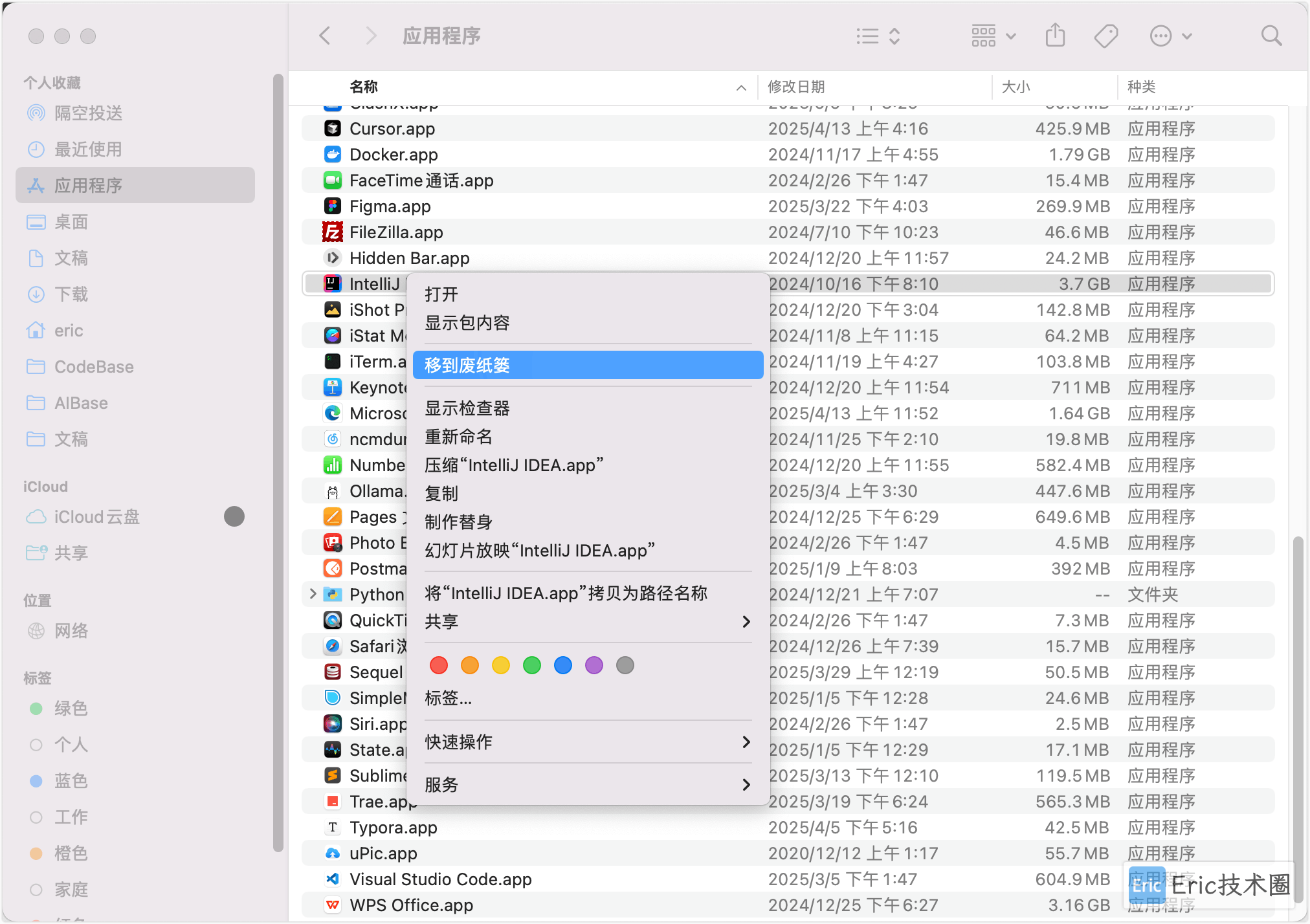Expand the Python folder disclosure triangle
Image resolution: width=1310 pixels, height=924 pixels.
[x=313, y=594]
